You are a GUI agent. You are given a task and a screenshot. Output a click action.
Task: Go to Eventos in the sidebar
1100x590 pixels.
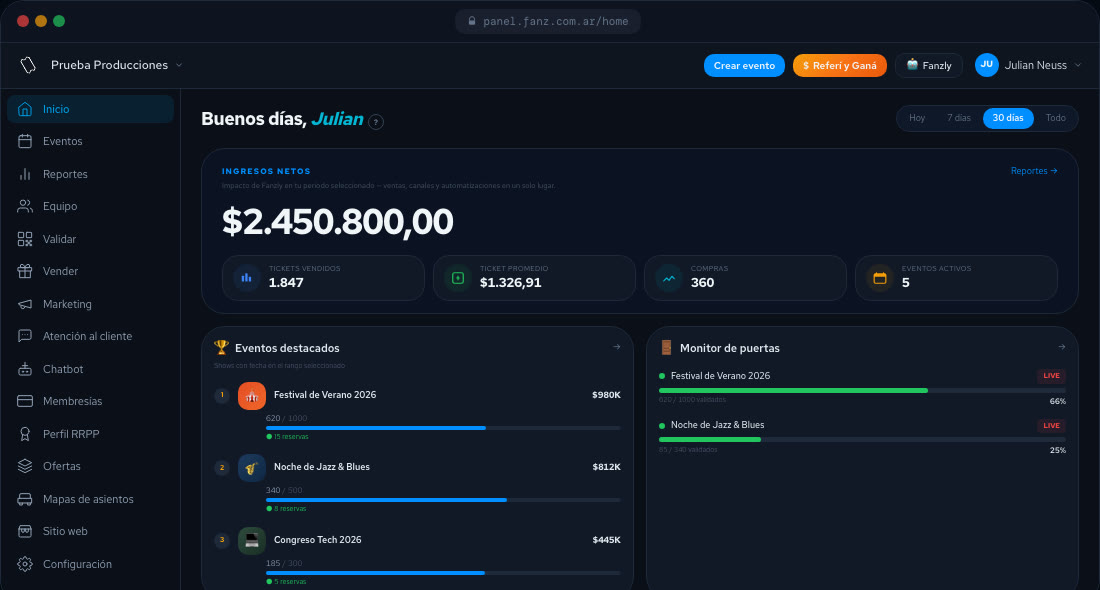pos(62,141)
